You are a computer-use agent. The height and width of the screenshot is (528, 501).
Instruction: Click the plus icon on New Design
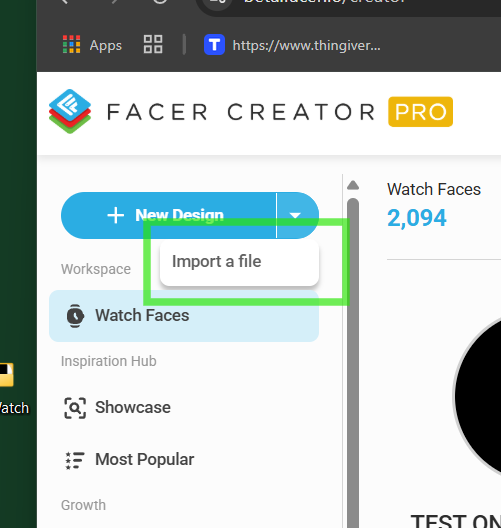point(115,215)
